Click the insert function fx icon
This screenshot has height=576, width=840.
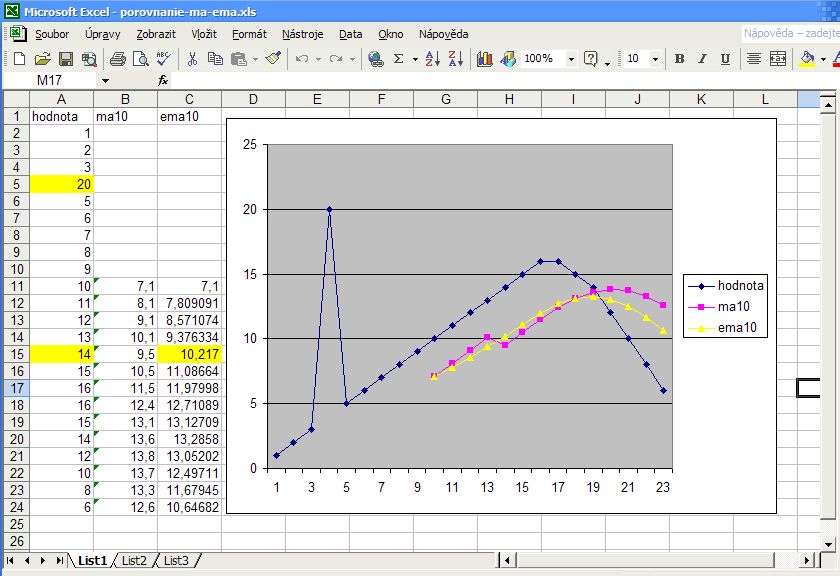[163, 80]
